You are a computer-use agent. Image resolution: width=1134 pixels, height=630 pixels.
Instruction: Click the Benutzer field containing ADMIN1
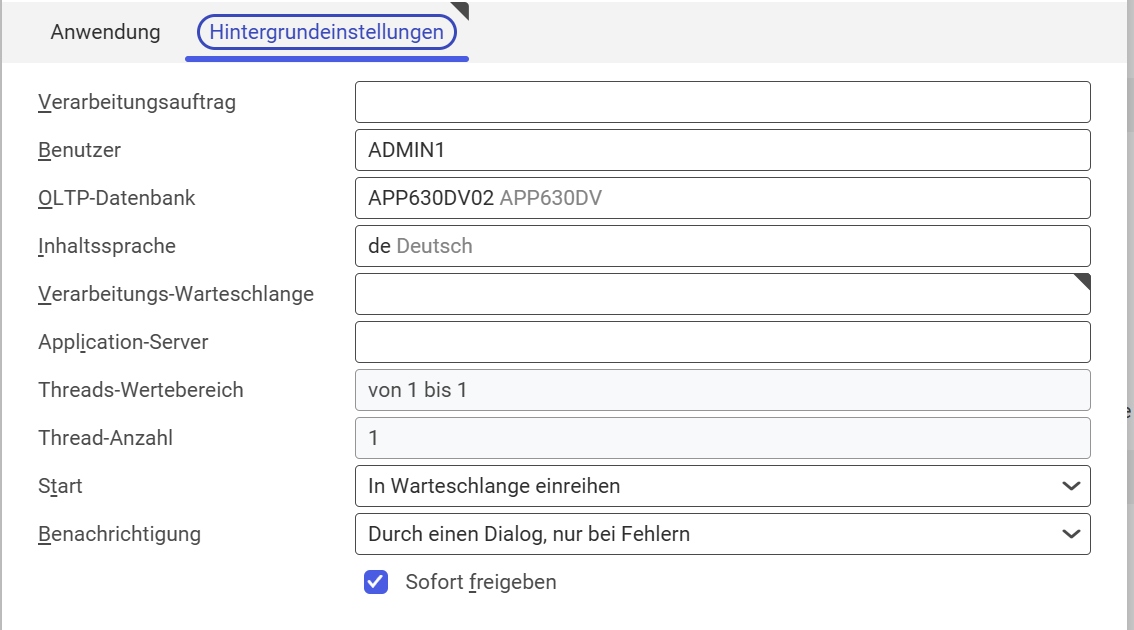tap(722, 150)
